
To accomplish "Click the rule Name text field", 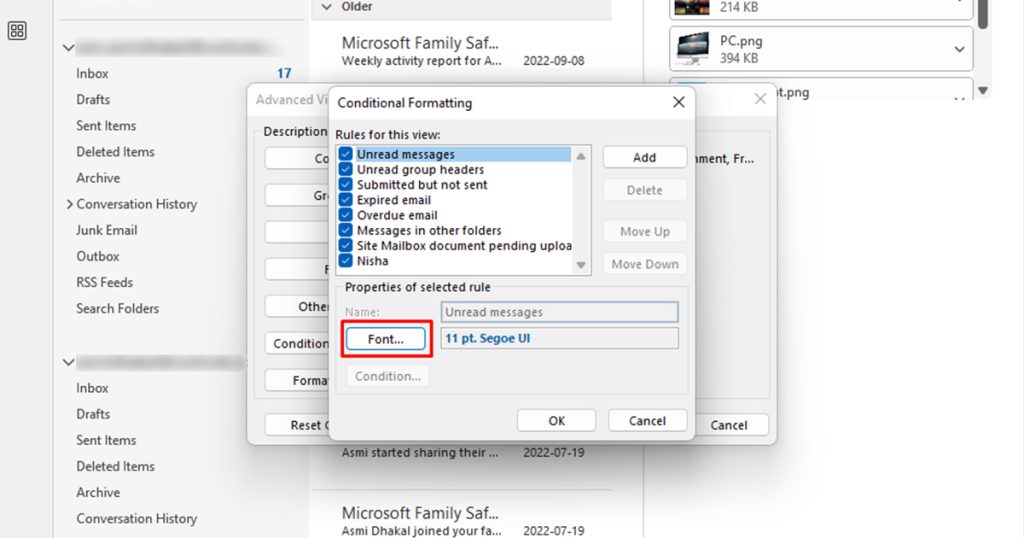I will (x=559, y=312).
